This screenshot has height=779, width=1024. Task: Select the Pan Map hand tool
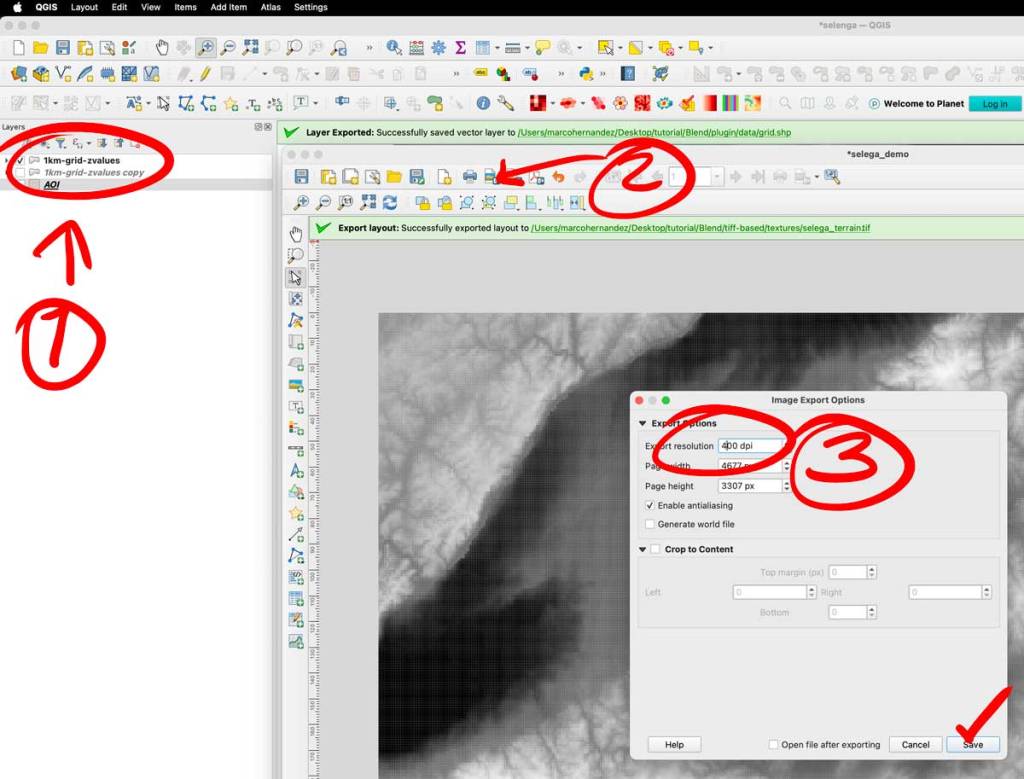(163, 47)
